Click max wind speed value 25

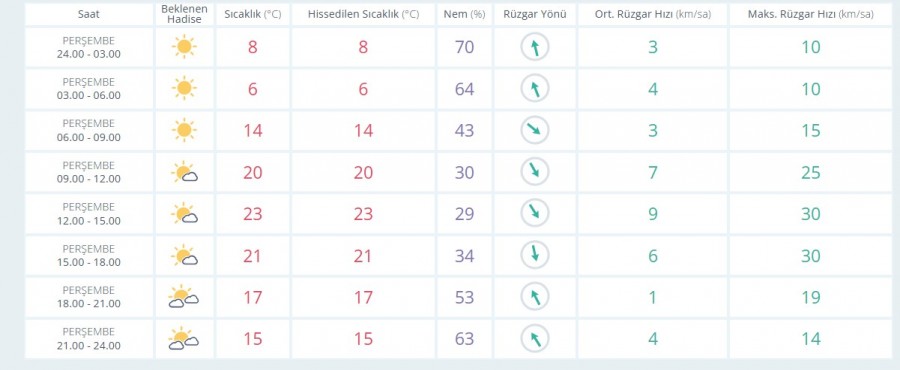(810, 172)
